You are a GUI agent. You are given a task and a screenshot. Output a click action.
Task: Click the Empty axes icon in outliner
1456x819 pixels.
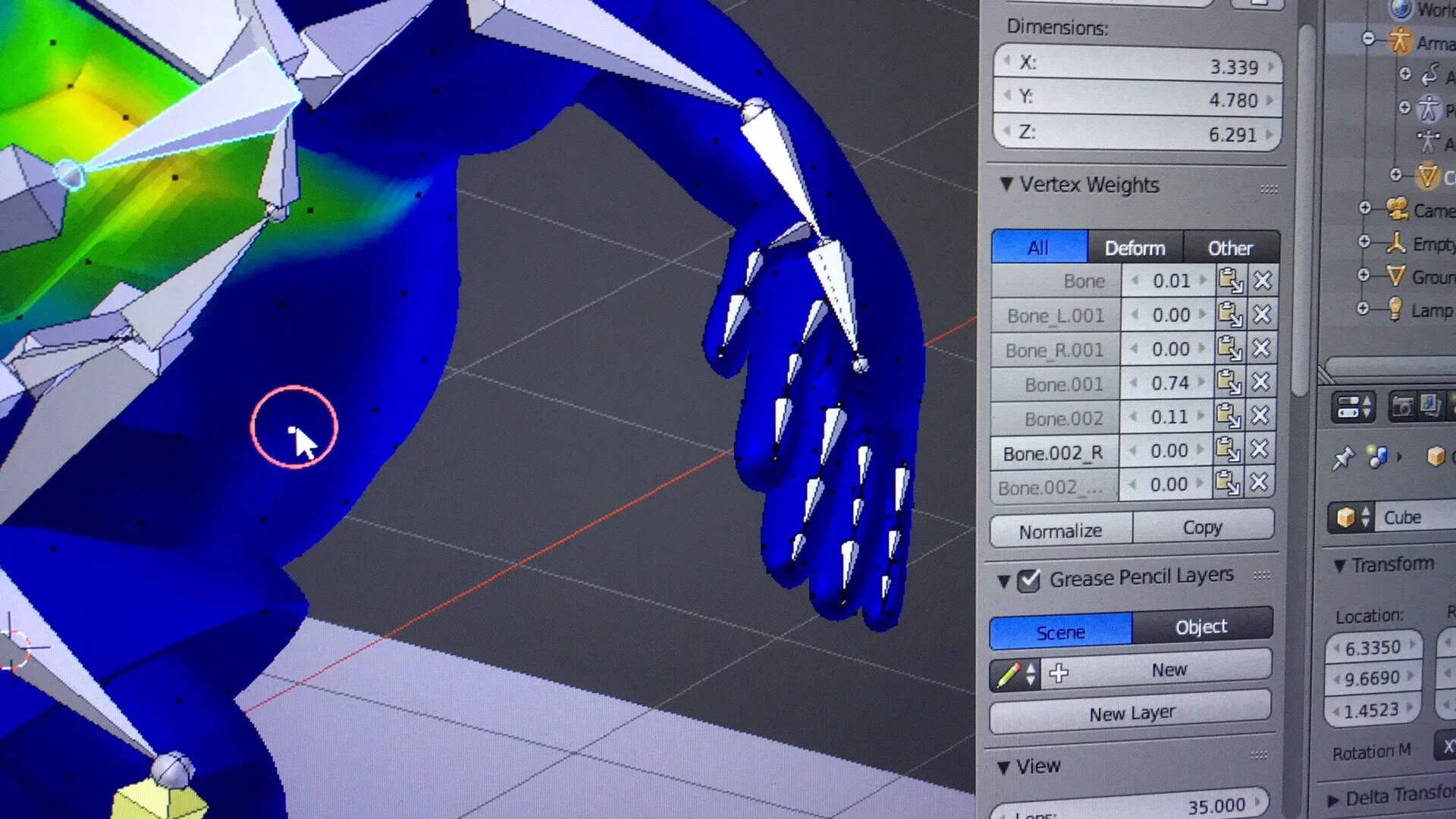click(1395, 243)
